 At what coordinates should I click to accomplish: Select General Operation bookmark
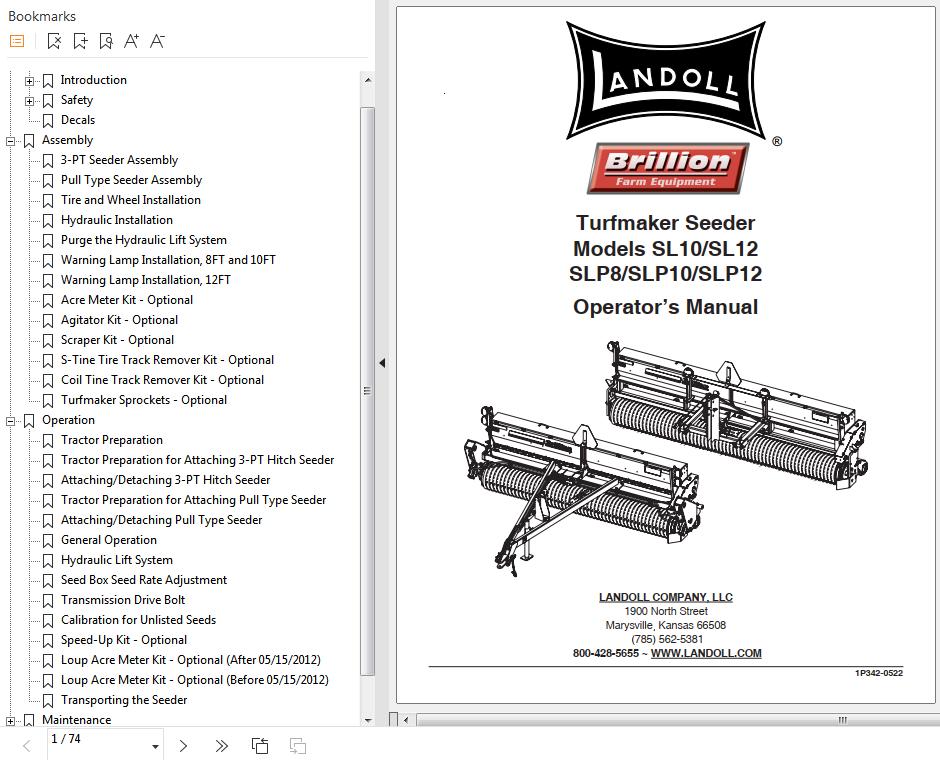click(109, 540)
